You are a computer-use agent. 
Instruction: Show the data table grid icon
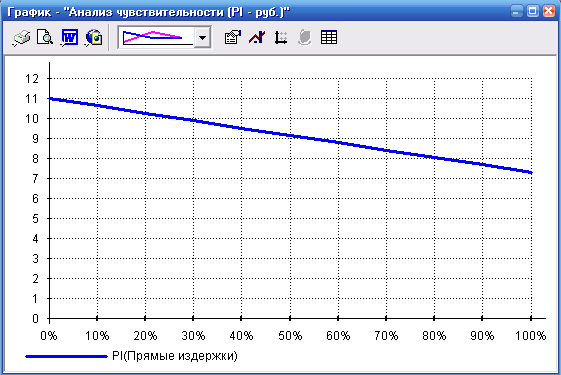(329, 37)
